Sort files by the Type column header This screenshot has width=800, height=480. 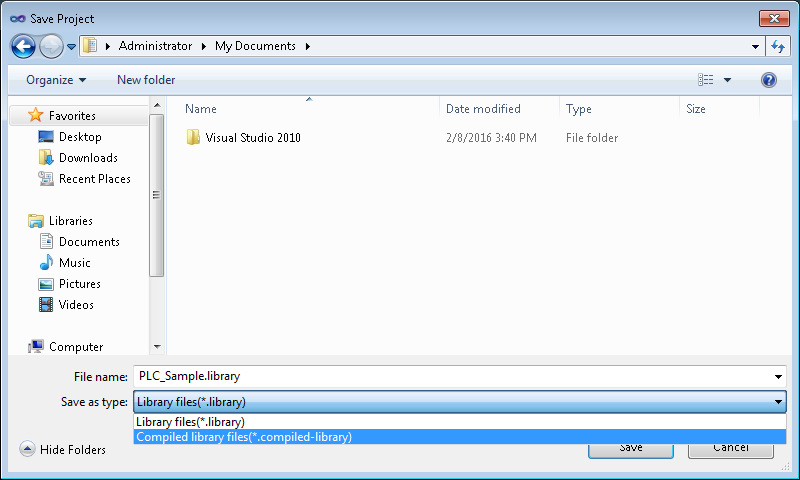579,109
